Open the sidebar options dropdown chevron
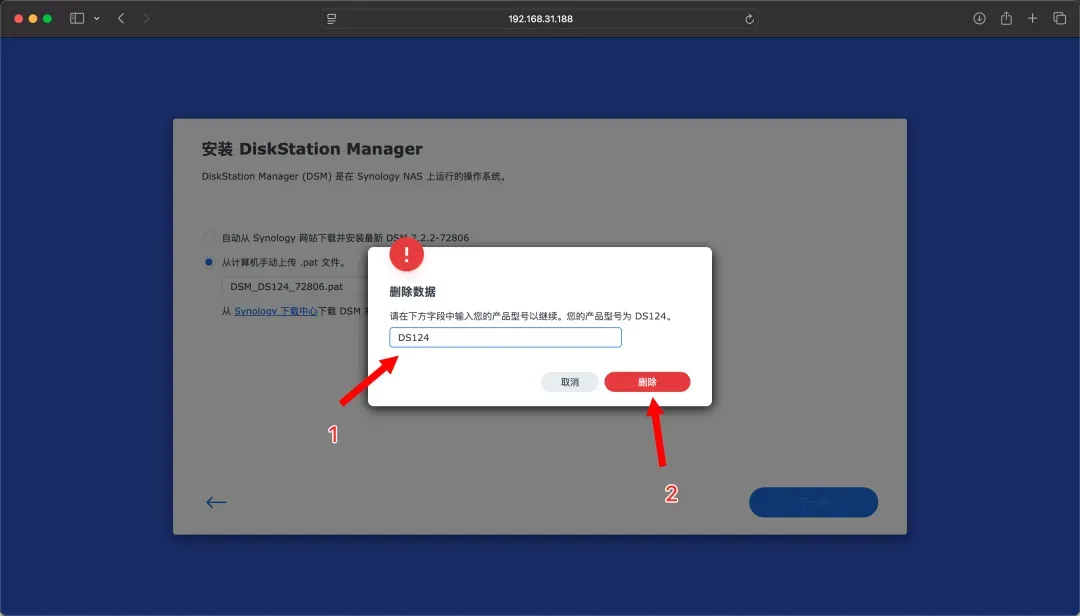Viewport: 1080px width, 616px height. point(96,19)
